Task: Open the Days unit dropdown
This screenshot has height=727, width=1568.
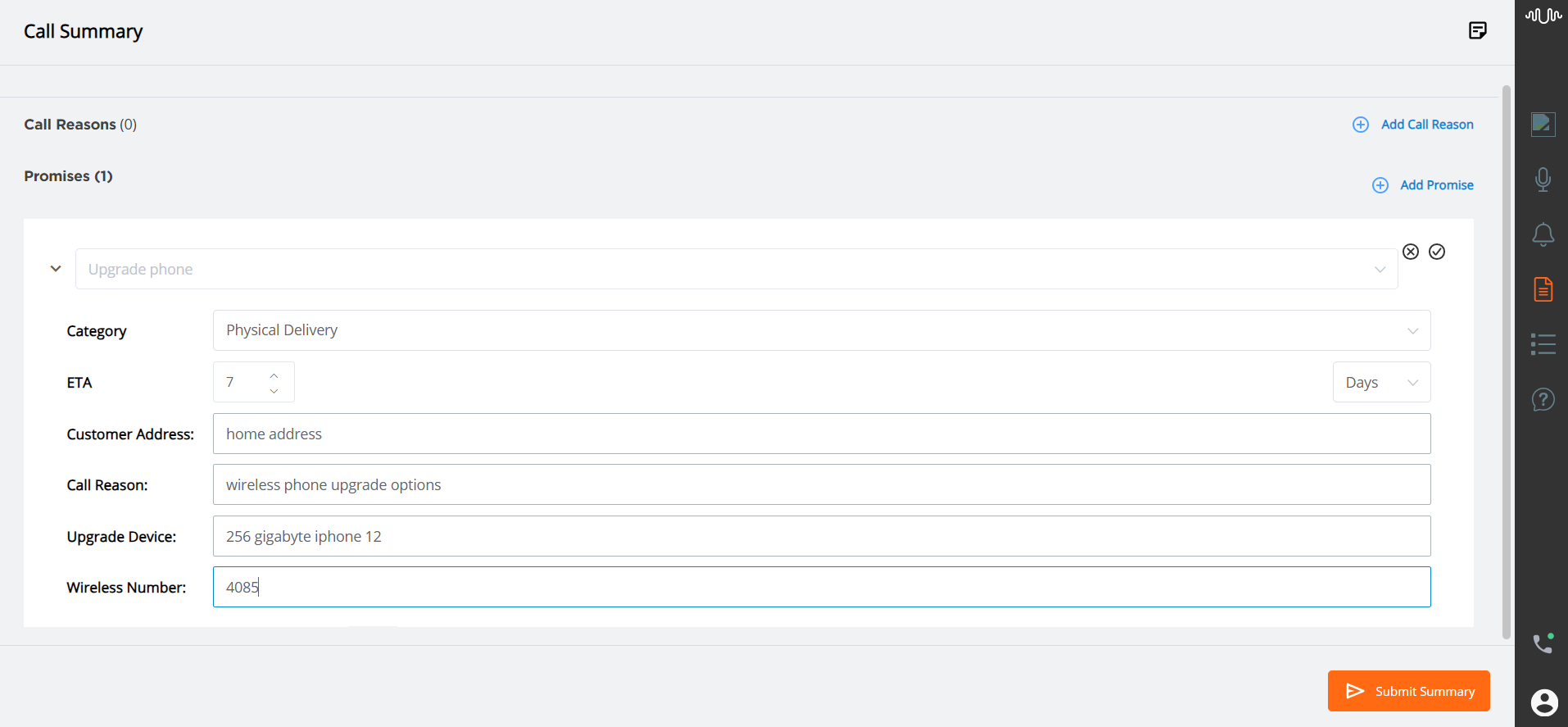Action: click(x=1380, y=382)
